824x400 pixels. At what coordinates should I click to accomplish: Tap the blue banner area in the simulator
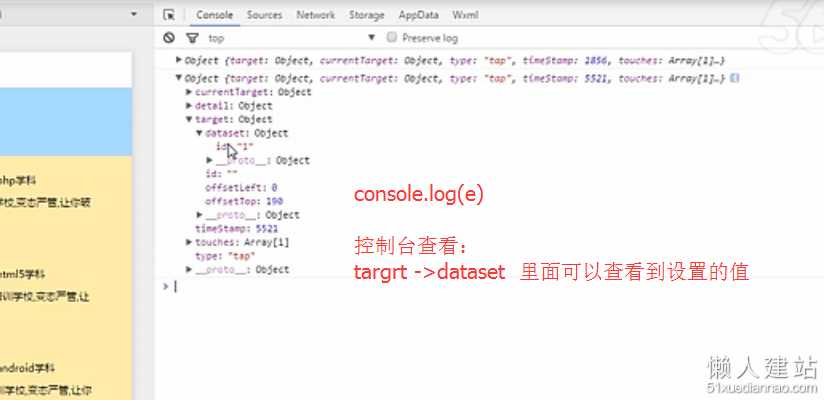coord(66,121)
